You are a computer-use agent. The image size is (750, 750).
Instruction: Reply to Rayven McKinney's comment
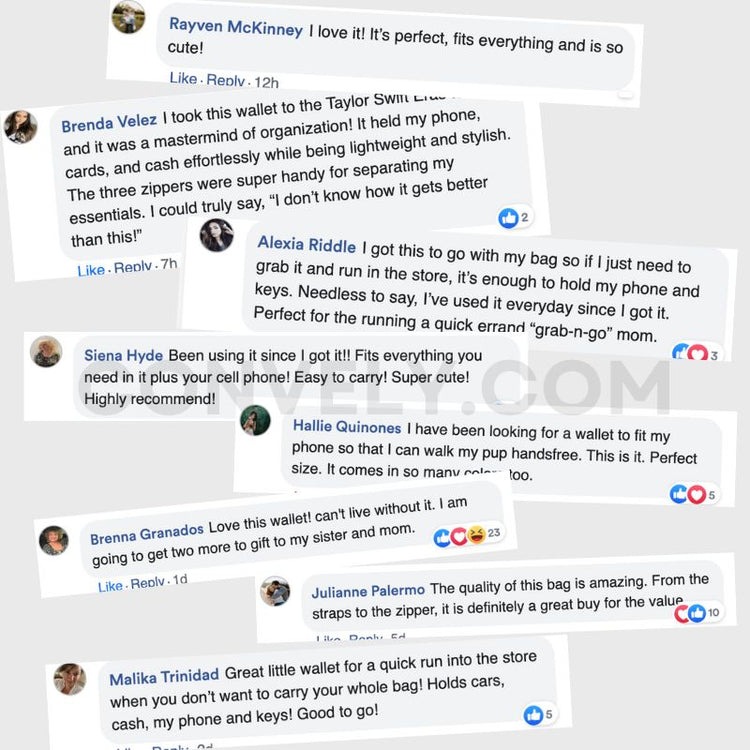[225, 81]
